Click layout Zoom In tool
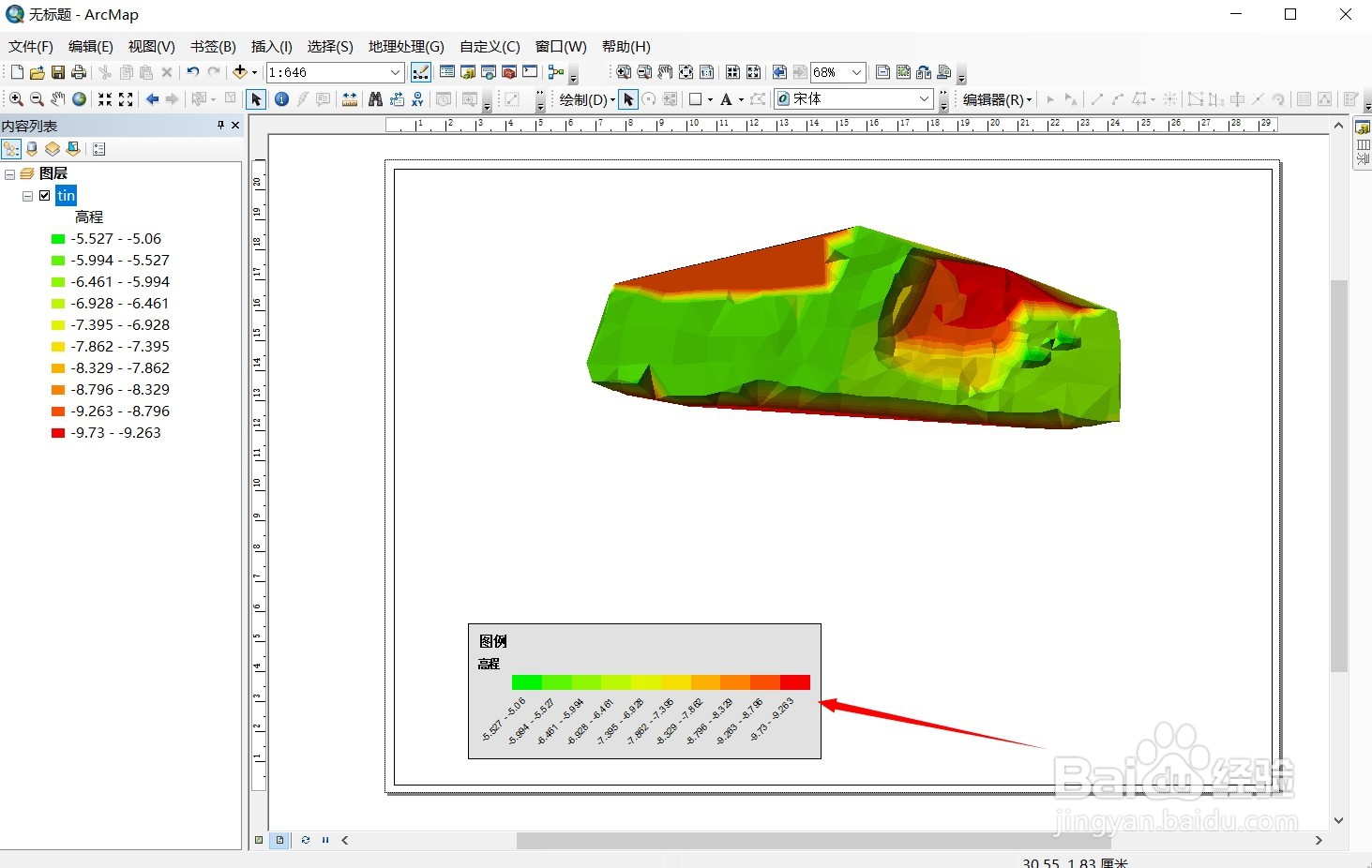 (x=623, y=72)
